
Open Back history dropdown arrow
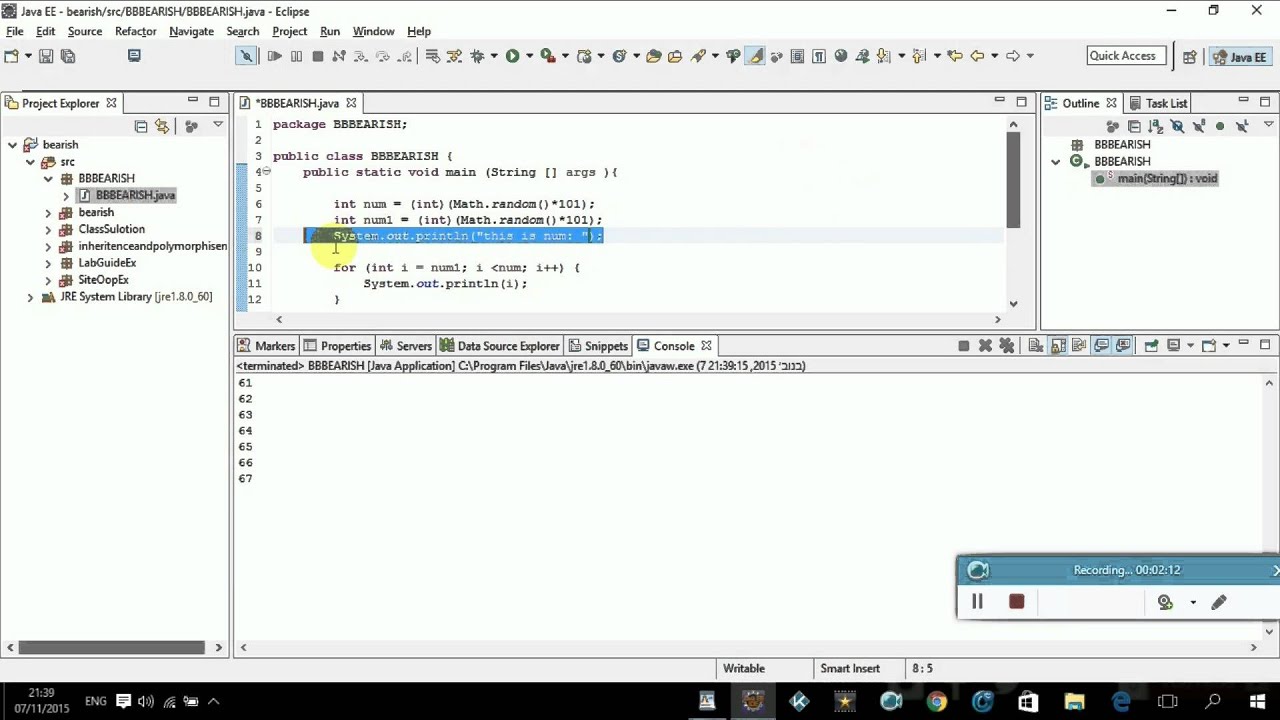(x=993, y=56)
